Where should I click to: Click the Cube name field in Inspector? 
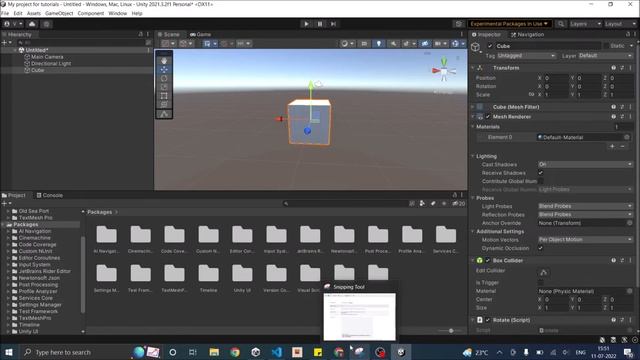(547, 46)
